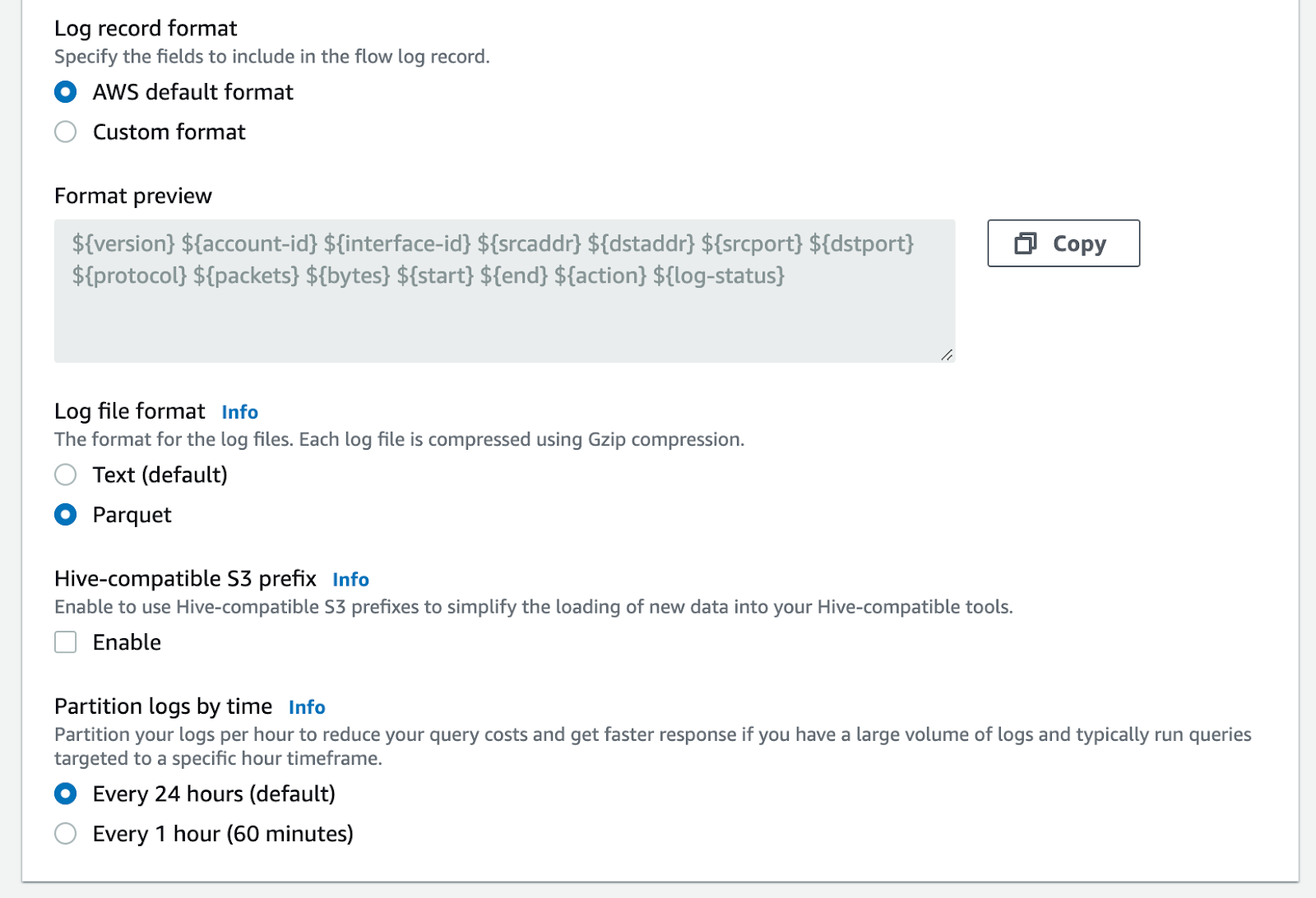Viewport: 1316px width, 898px height.
Task: Open Info link for Hive-compatible S3 prefix
Action: click(x=350, y=580)
